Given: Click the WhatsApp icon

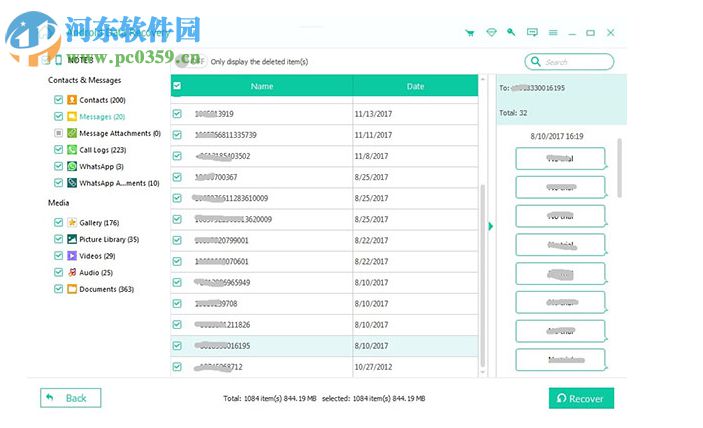Looking at the screenshot, I should 72,166.
